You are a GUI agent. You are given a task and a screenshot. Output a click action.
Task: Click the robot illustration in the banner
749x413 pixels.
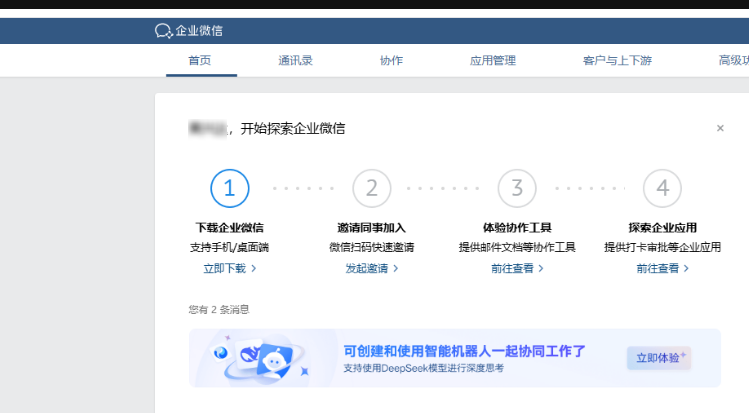[261, 359]
